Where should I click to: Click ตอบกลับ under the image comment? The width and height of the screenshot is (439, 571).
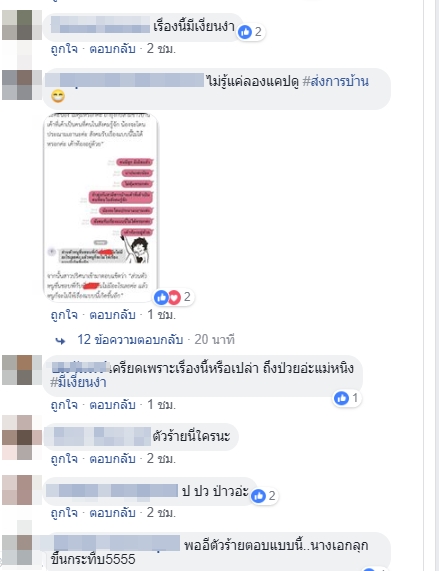click(112, 315)
